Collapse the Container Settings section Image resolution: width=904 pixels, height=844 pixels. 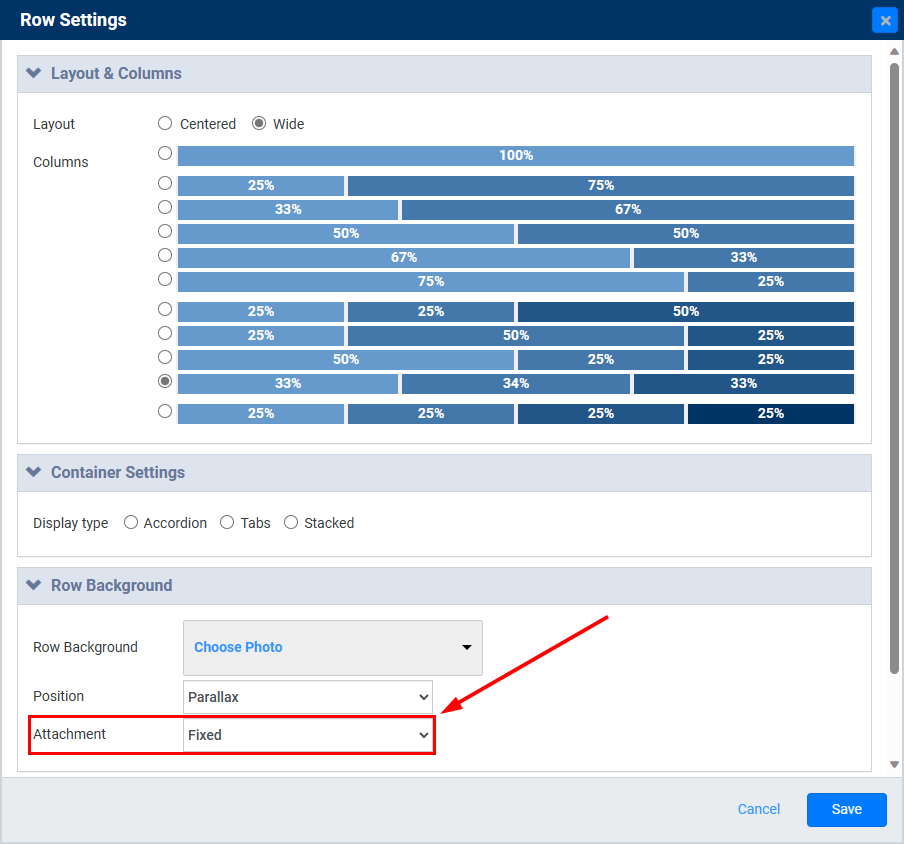34,472
